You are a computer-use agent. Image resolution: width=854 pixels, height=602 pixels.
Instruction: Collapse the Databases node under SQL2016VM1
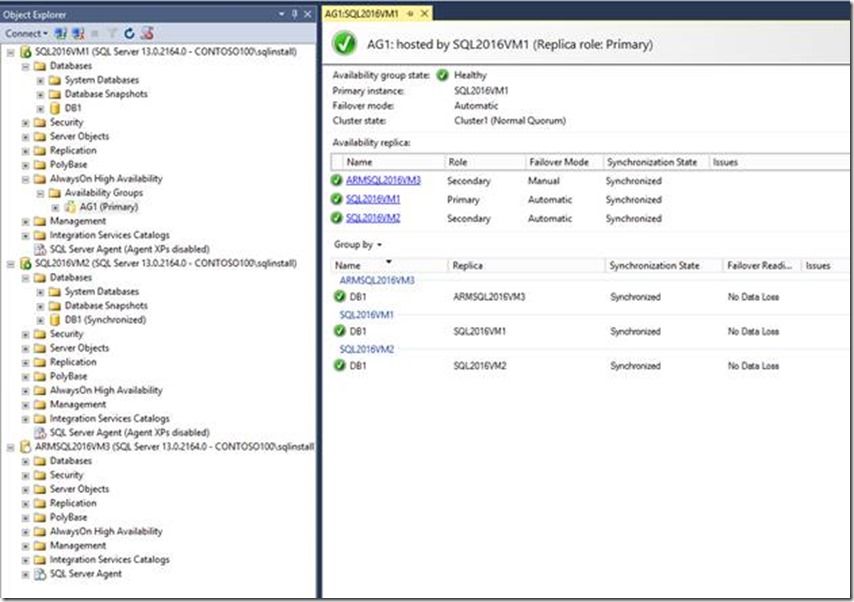click(x=26, y=66)
